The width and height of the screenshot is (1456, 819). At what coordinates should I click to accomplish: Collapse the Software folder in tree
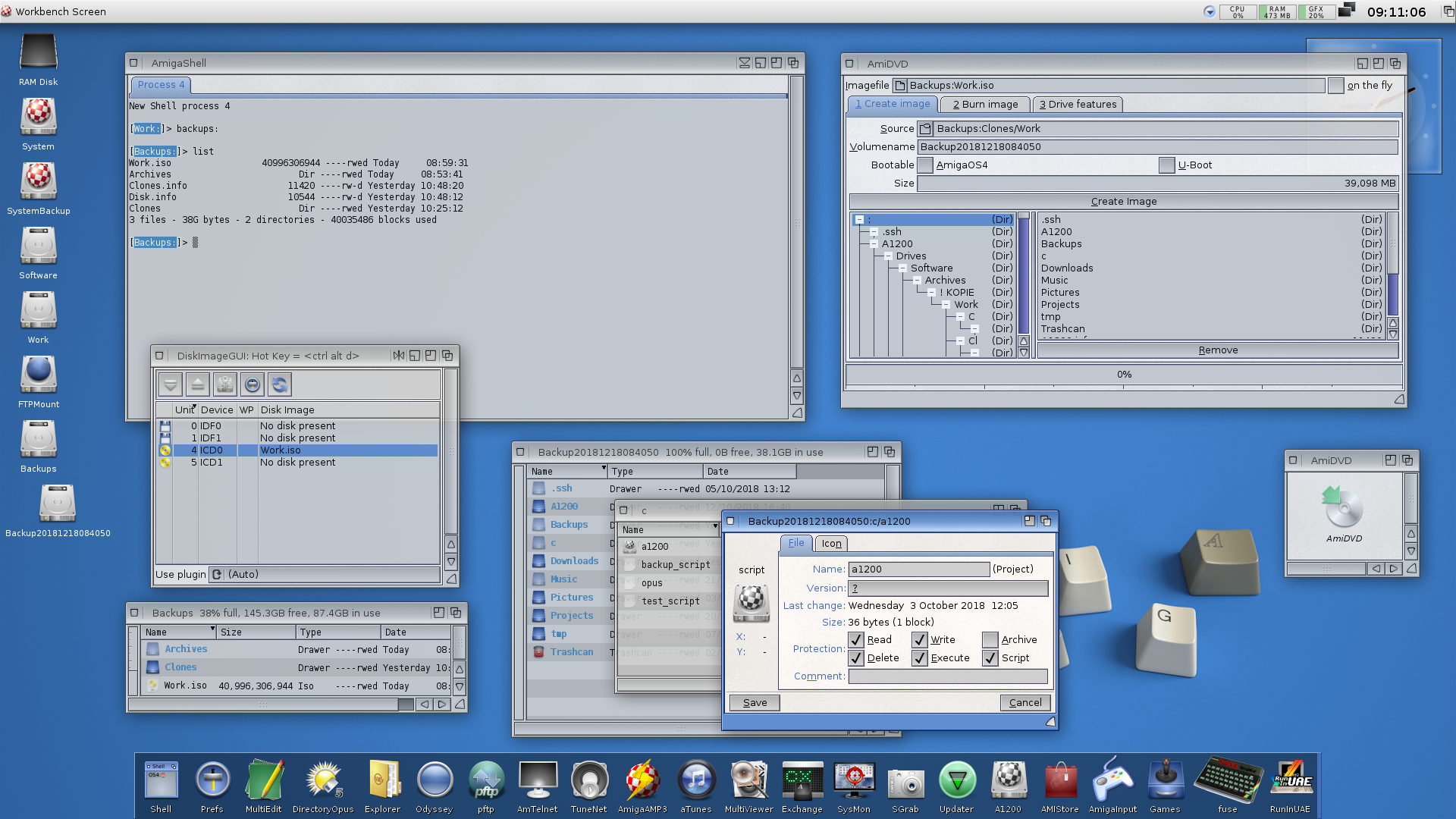[x=902, y=268]
